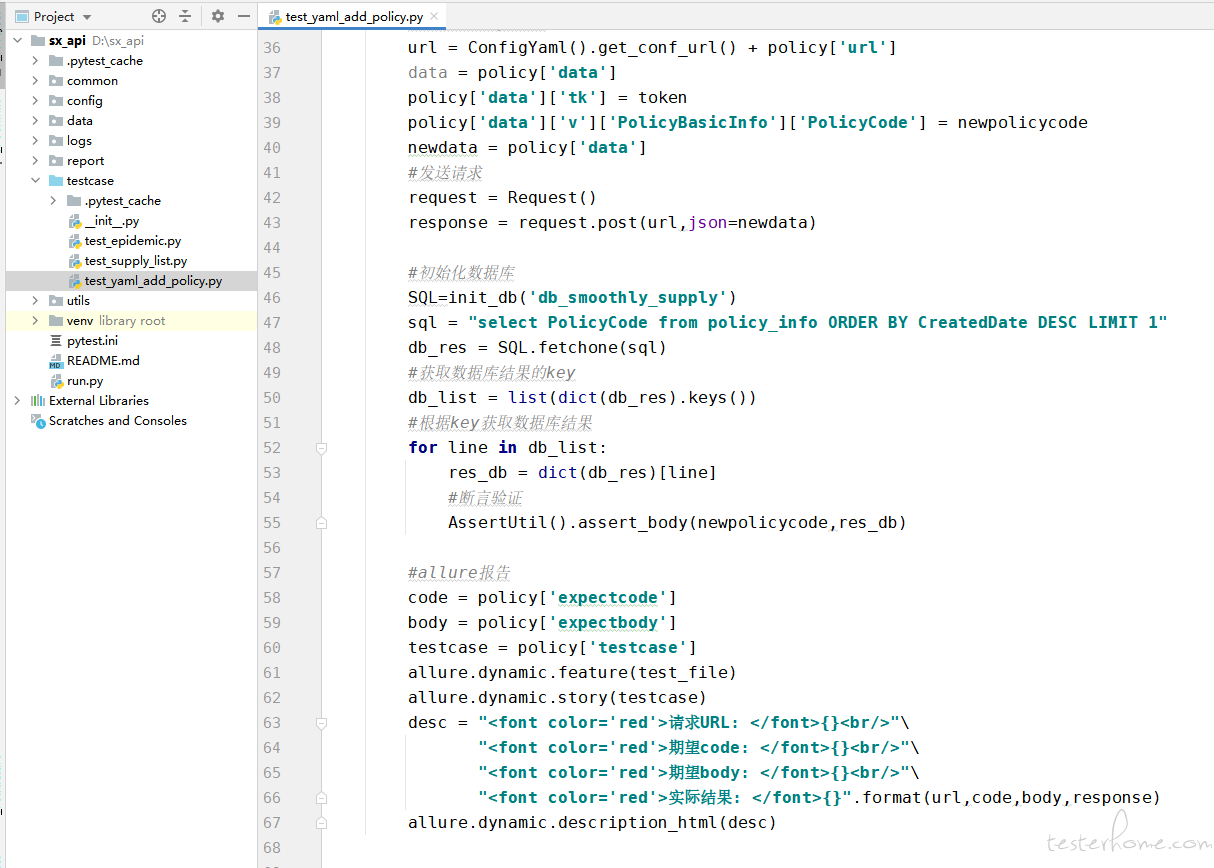Click the run.py Python file icon
Image resolution: width=1214 pixels, height=868 pixels.
pos(57,381)
